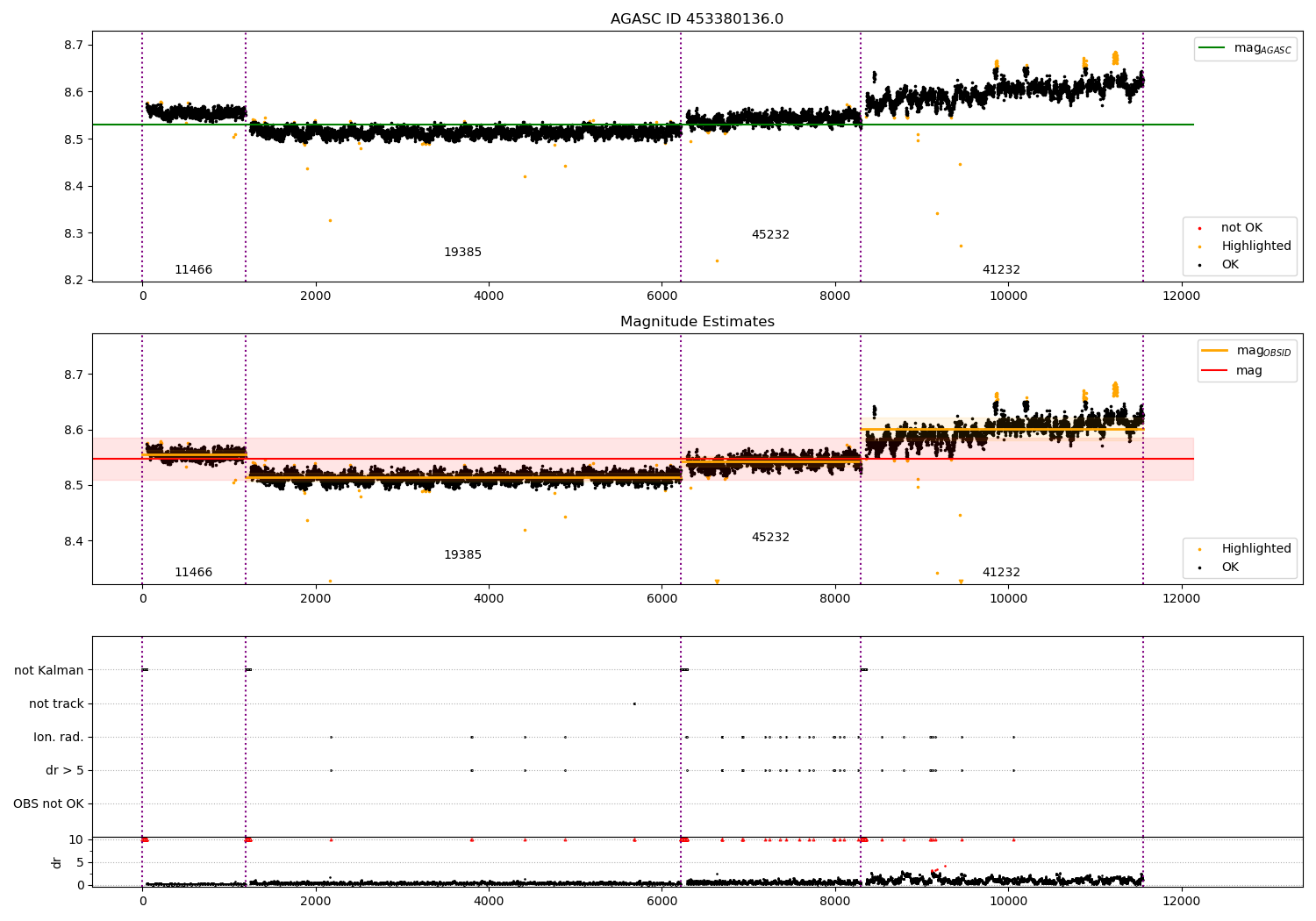Click obsid label 19385 in top plot
Viewport: 1316px width, 921px height.
462,253
